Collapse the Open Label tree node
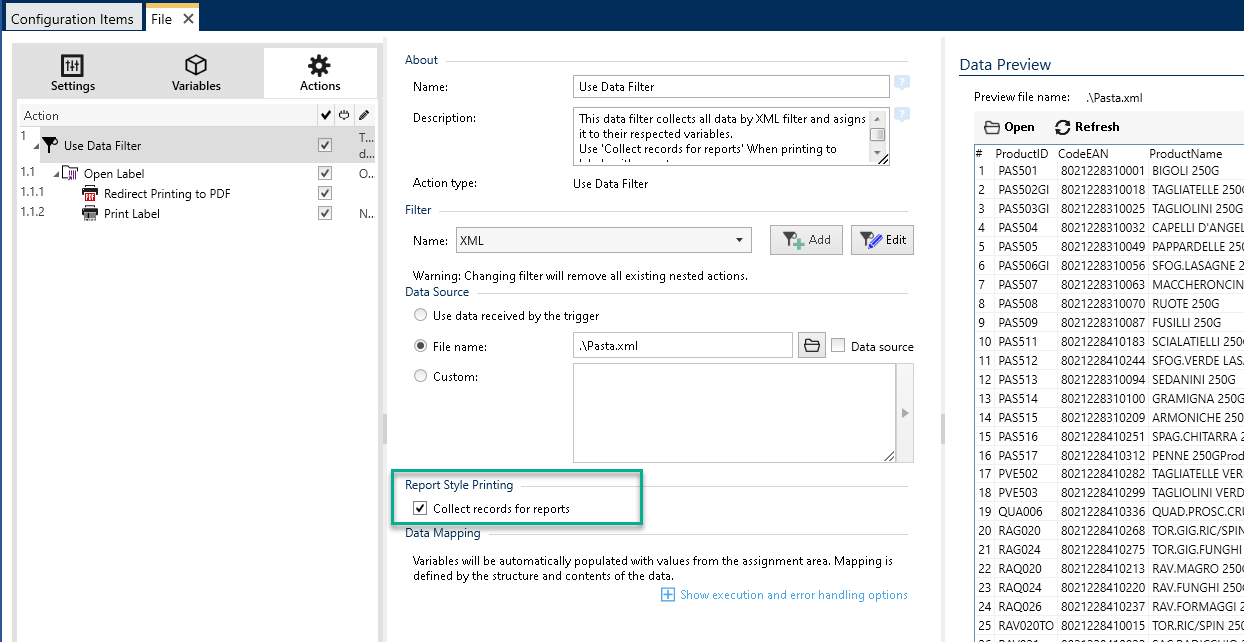Screen dimensions: 1244x642 (56, 174)
